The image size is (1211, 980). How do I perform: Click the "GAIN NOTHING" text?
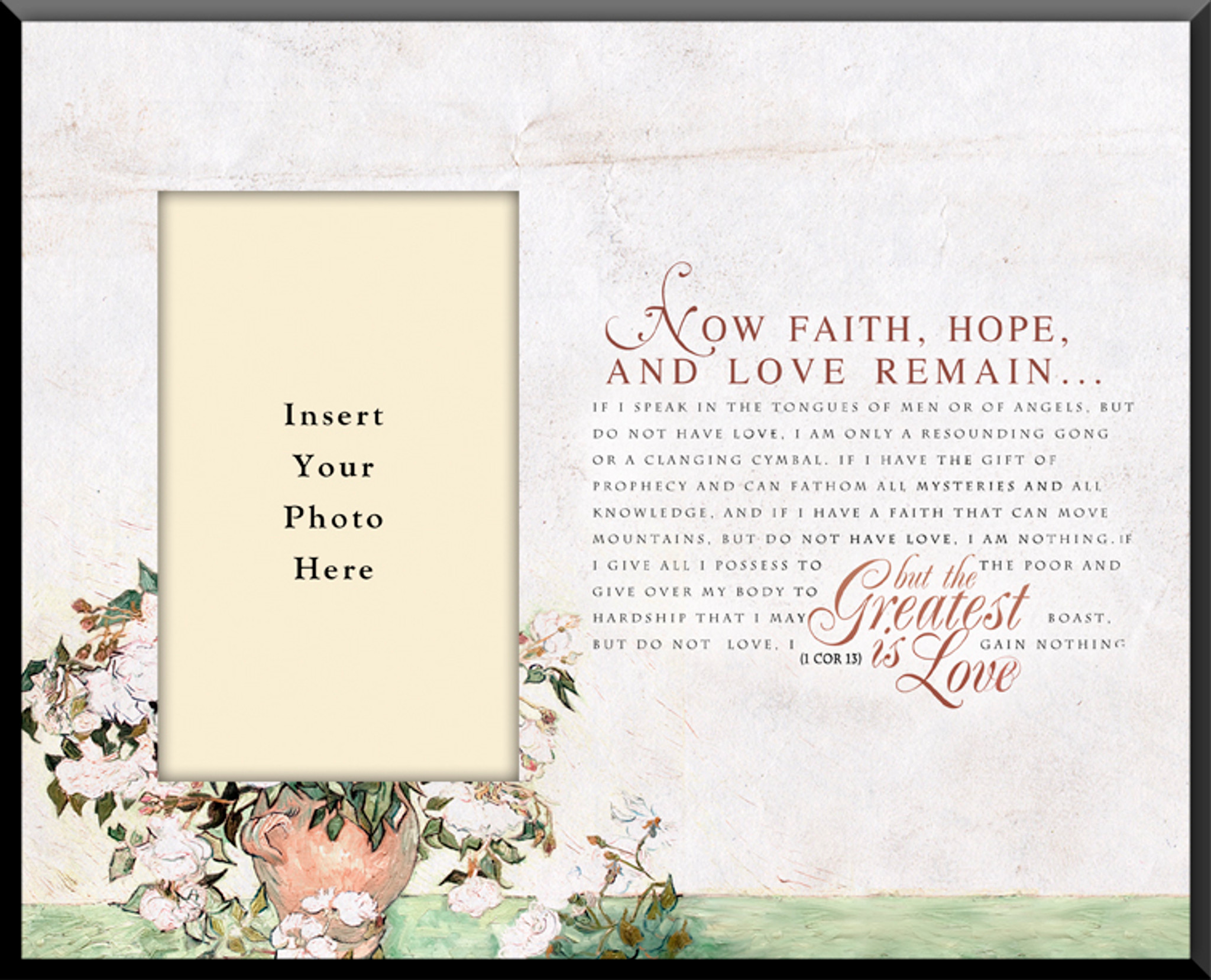(x=1051, y=645)
